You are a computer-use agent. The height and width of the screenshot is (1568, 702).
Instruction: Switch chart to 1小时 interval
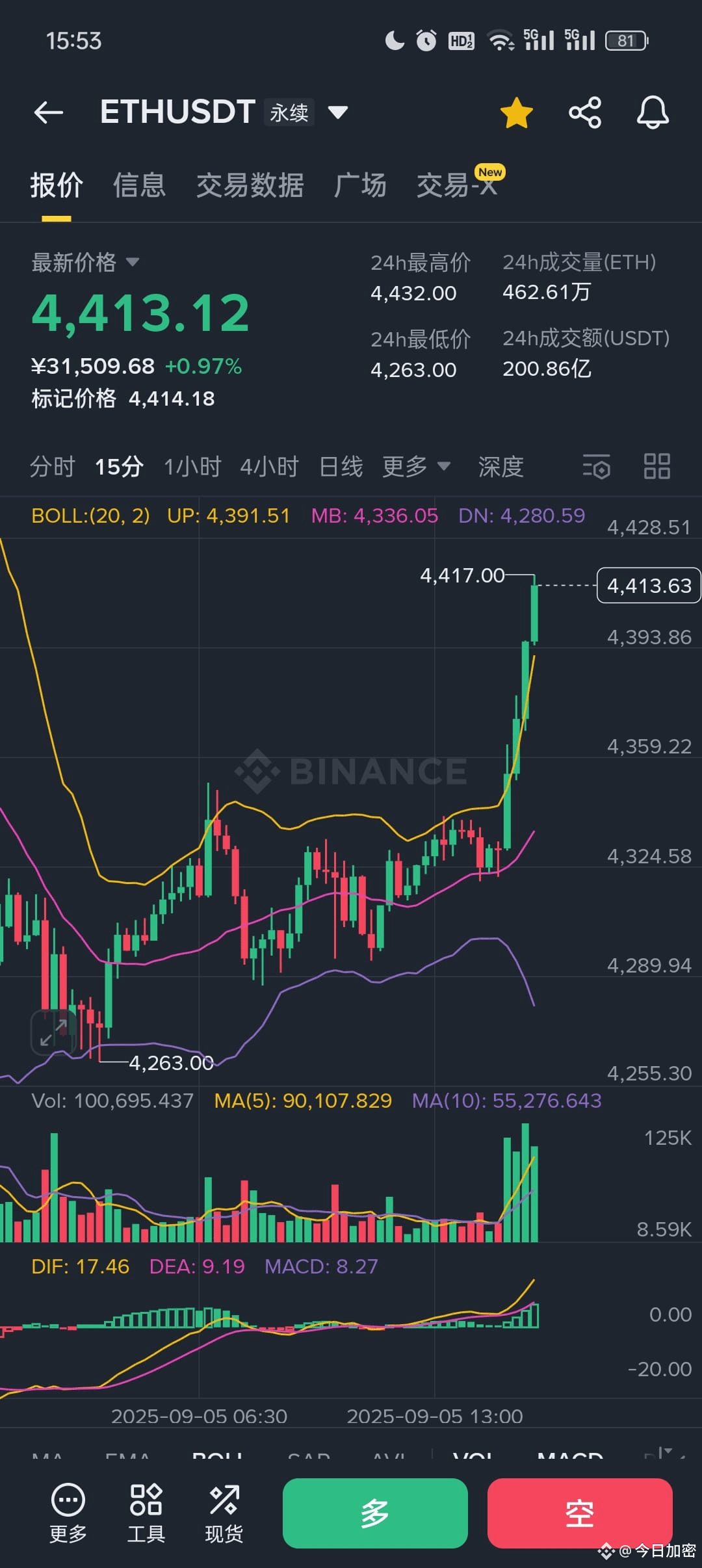pos(192,467)
